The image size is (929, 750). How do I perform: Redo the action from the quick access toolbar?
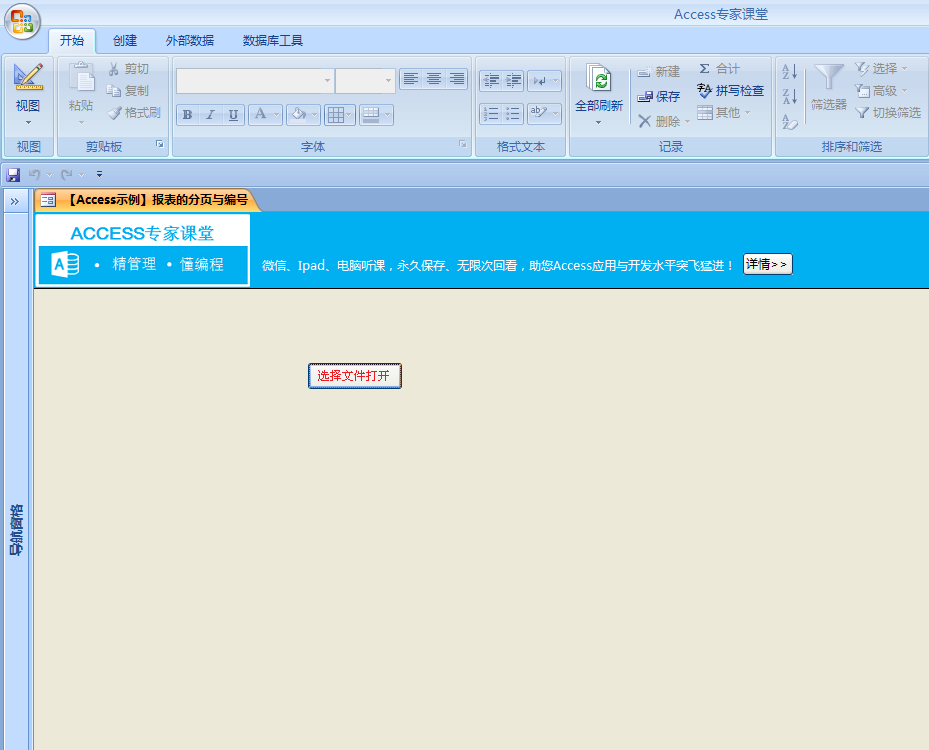click(66, 175)
